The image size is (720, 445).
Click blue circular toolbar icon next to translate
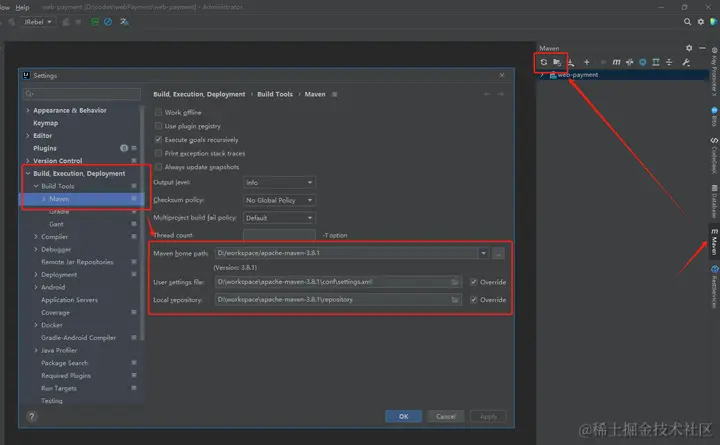[x=108, y=22]
